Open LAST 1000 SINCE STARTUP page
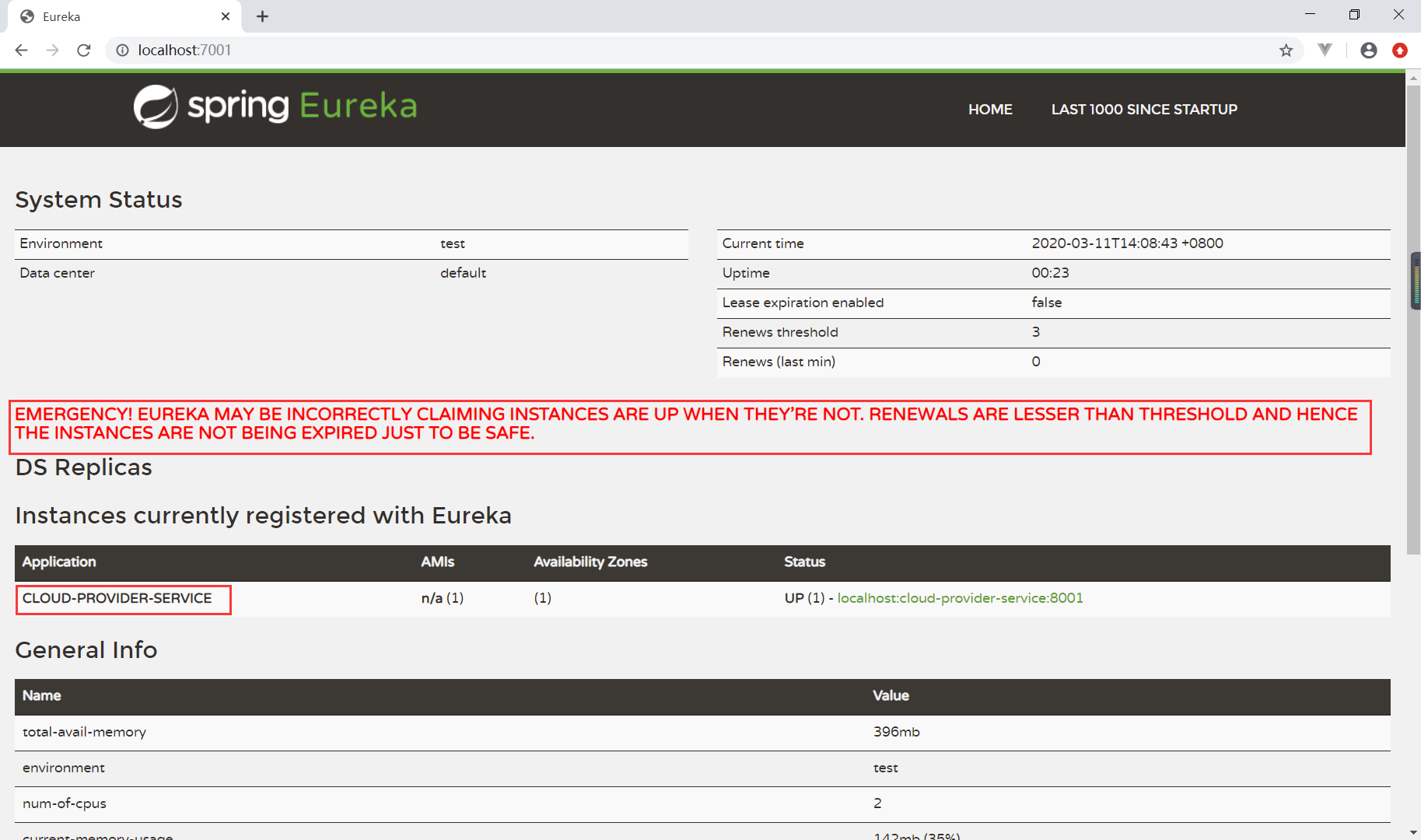 pos(1143,110)
